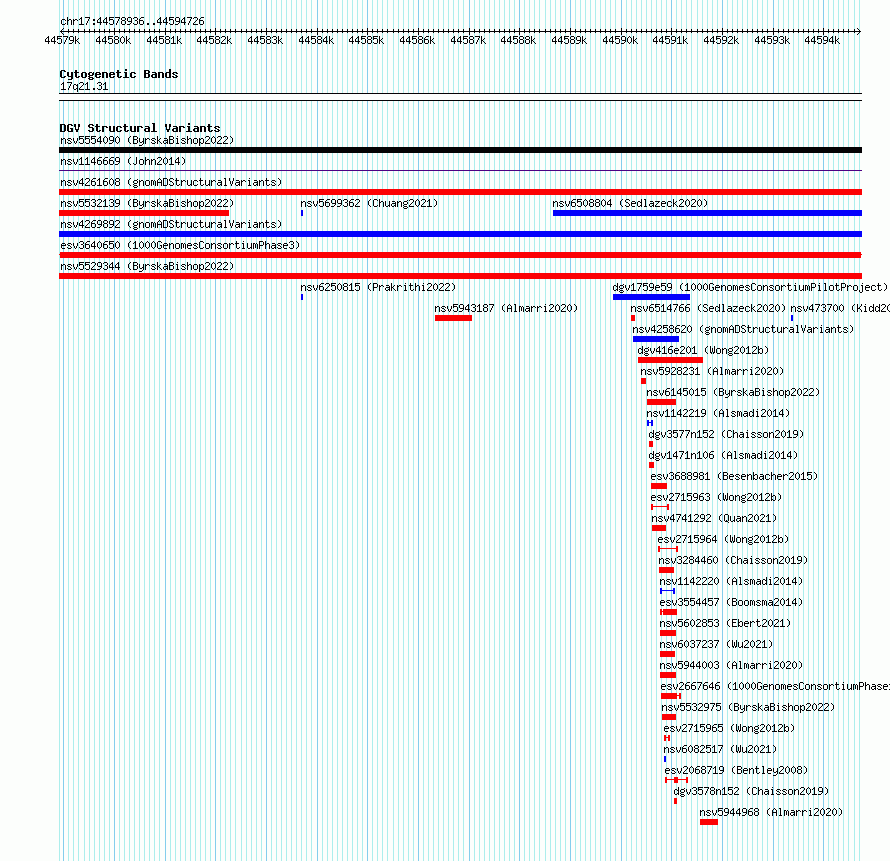Open nsv1146669 (John2014) variant label
This screenshot has height=861, width=890.
coord(123,161)
